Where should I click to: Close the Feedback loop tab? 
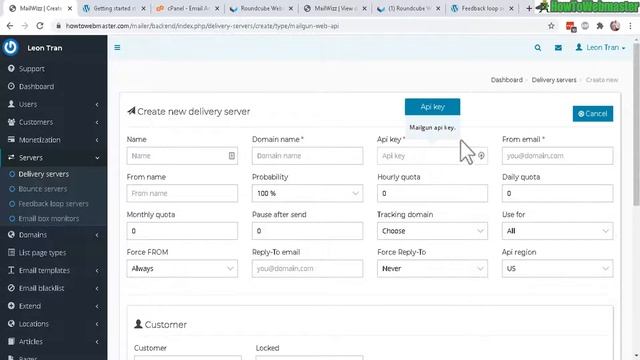pyautogui.click(x=511, y=8)
